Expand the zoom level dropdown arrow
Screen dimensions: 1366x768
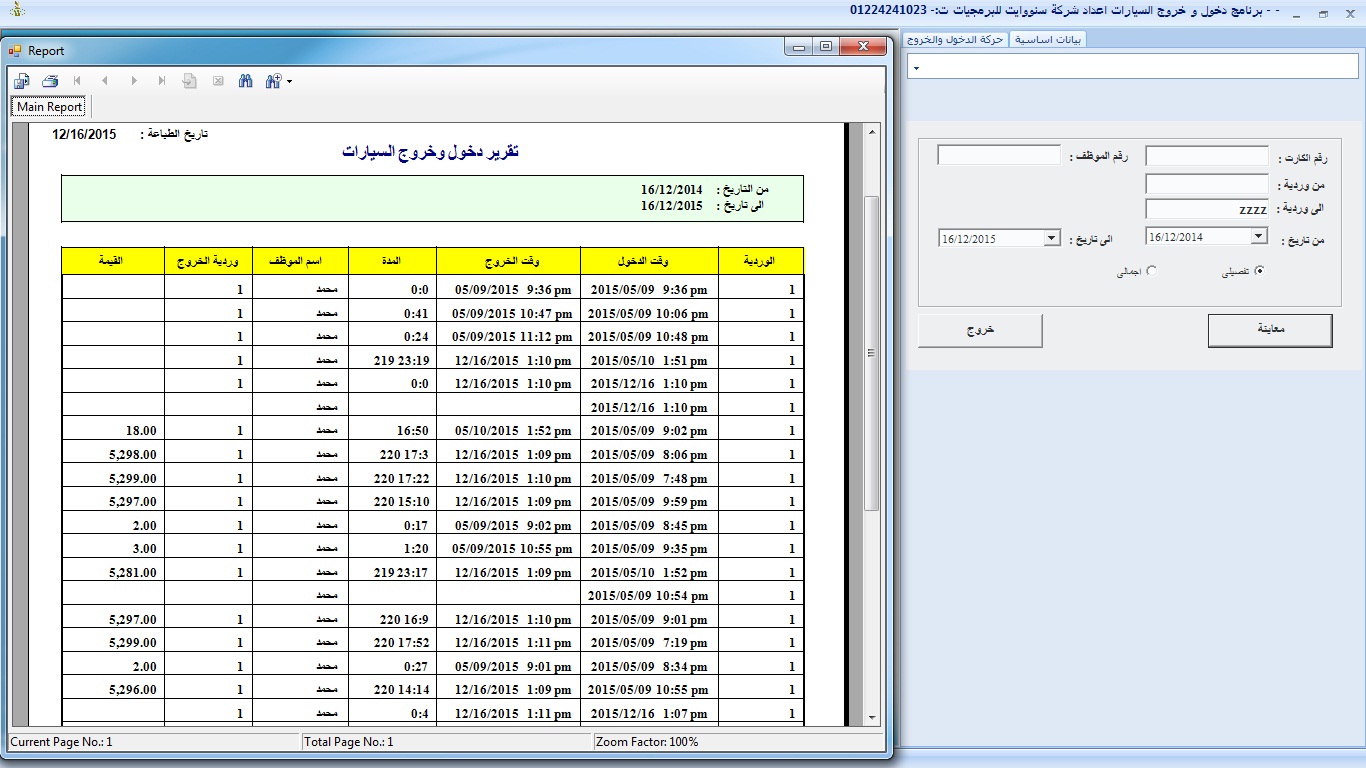click(x=290, y=81)
